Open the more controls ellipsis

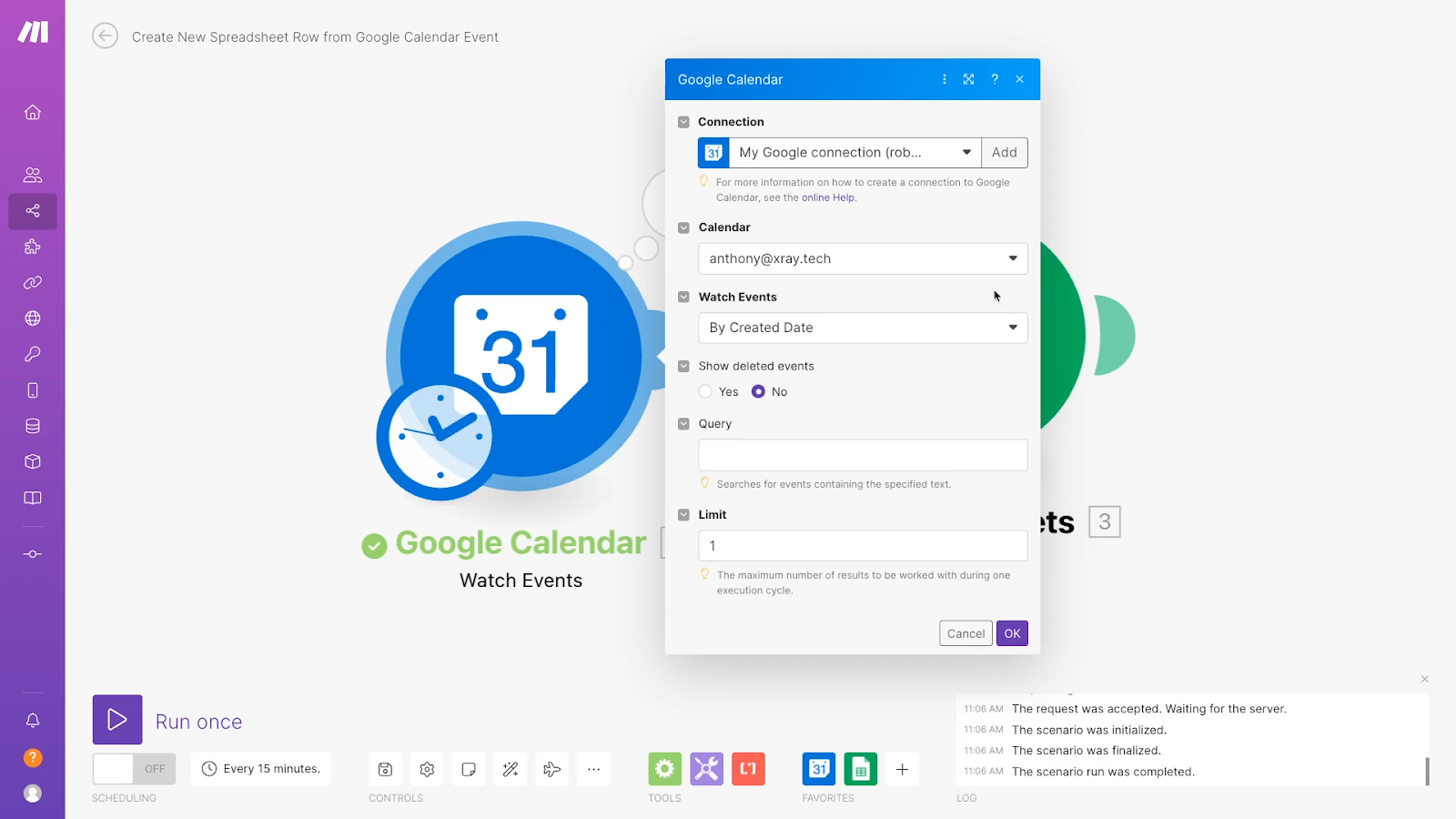[x=594, y=769]
